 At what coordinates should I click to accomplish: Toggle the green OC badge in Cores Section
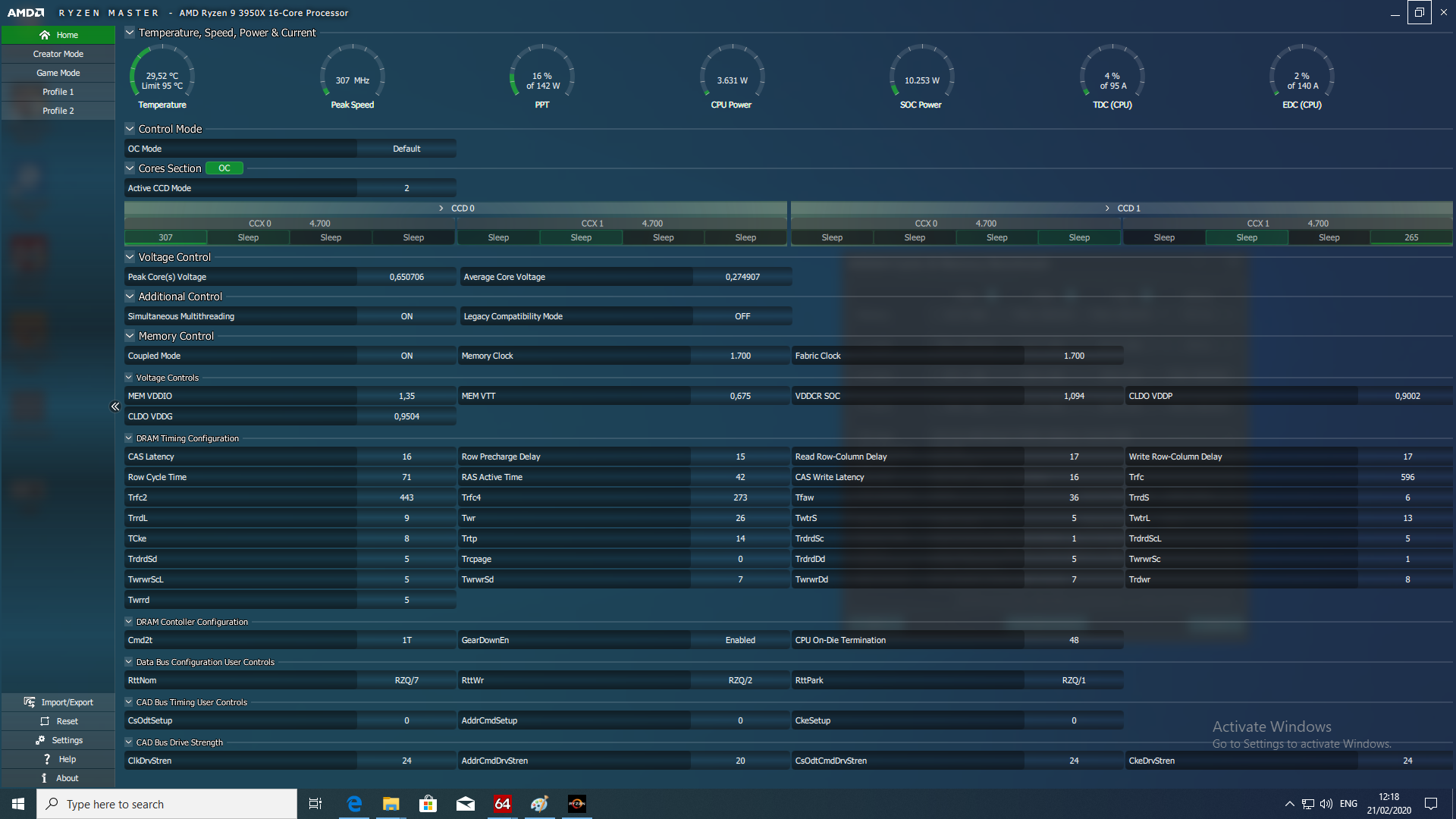click(224, 168)
